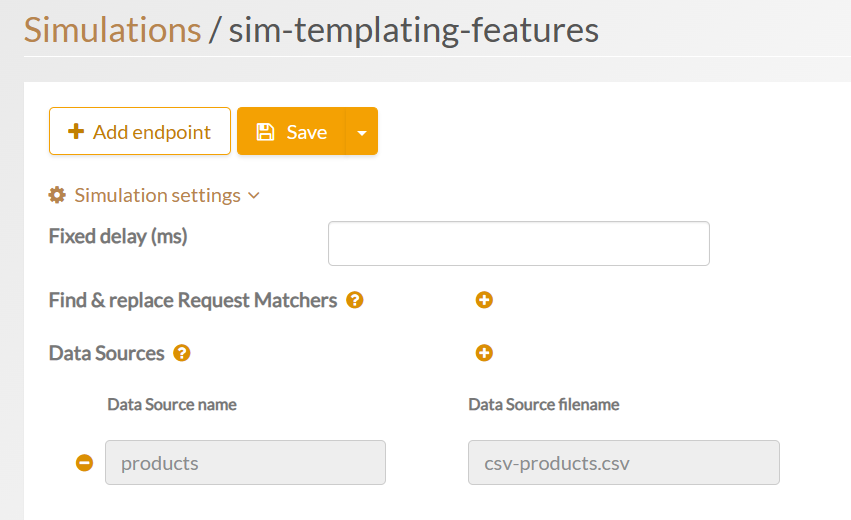Click the Save button label
Image resolution: width=851 pixels, height=520 pixels.
click(306, 132)
